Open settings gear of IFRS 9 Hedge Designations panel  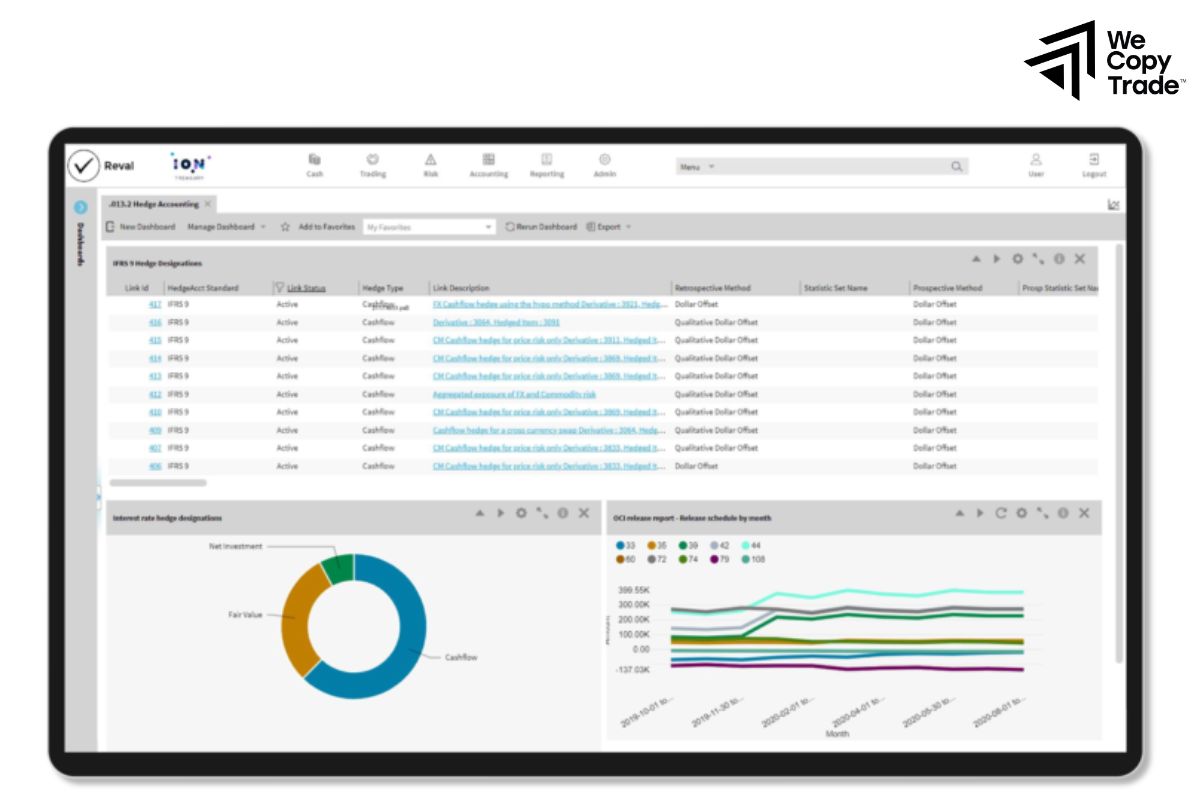(x=1017, y=259)
